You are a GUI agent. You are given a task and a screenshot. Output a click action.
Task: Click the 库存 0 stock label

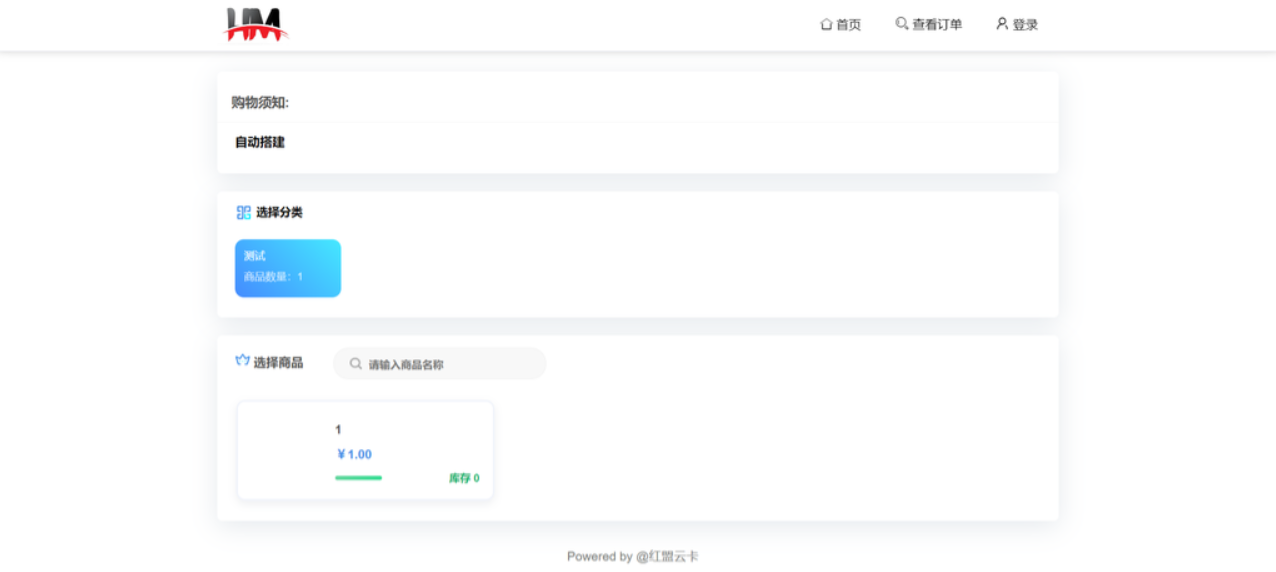[x=464, y=478]
